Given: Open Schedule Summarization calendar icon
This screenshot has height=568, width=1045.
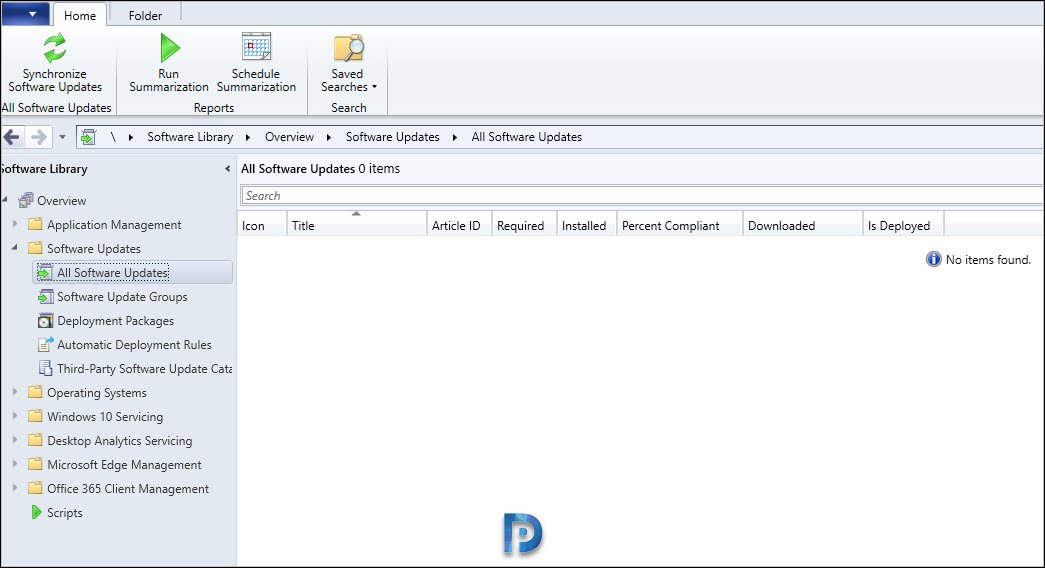Looking at the screenshot, I should coord(256,47).
